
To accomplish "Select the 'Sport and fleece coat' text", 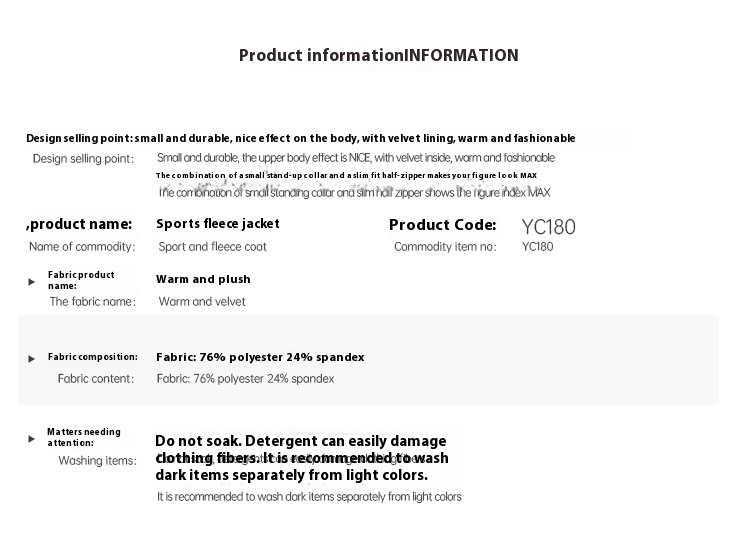I will click(x=212, y=247).
